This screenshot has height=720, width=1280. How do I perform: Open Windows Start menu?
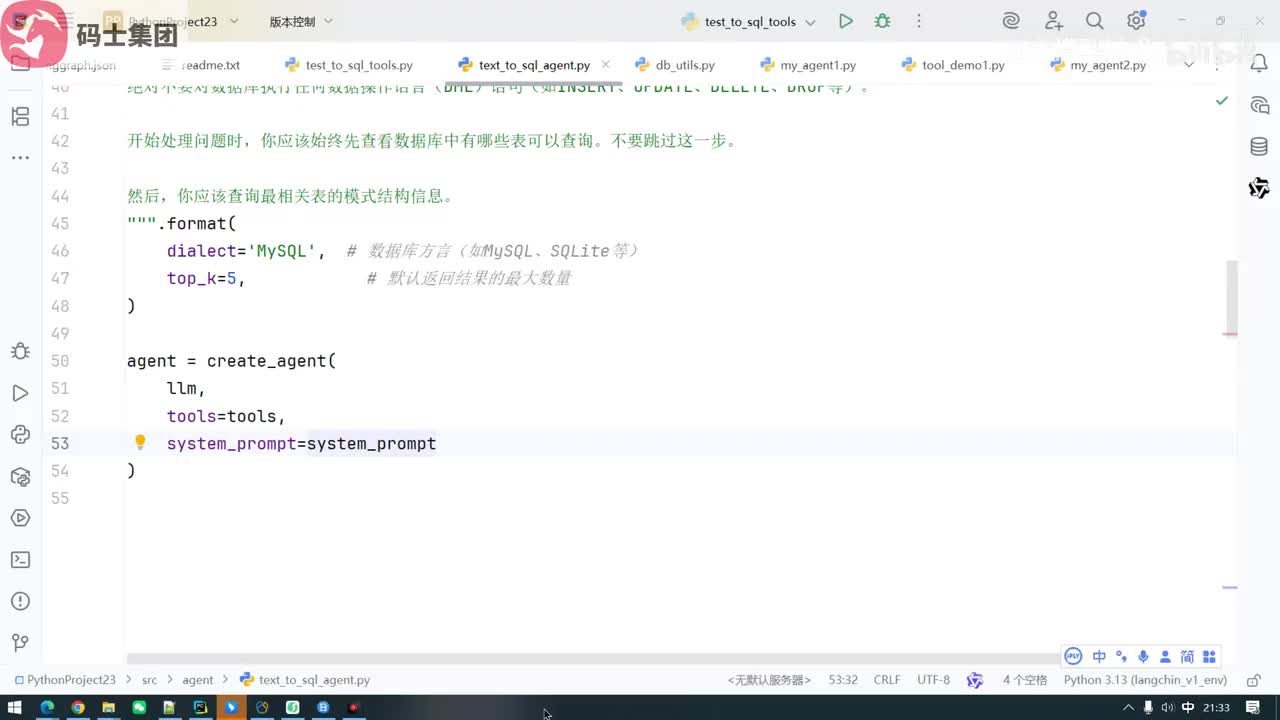pyautogui.click(x=15, y=707)
